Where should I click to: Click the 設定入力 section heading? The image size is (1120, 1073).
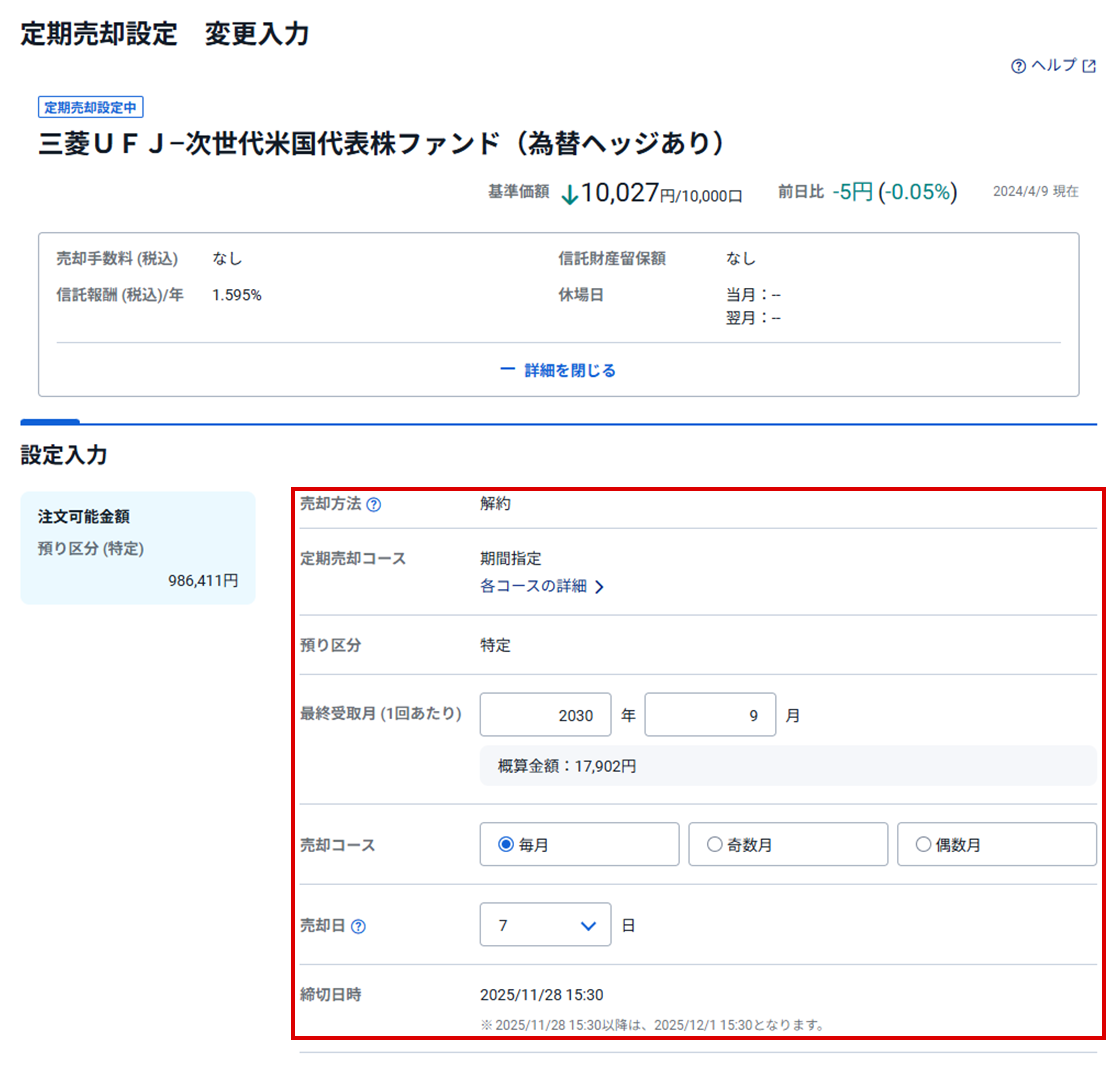tap(64, 455)
